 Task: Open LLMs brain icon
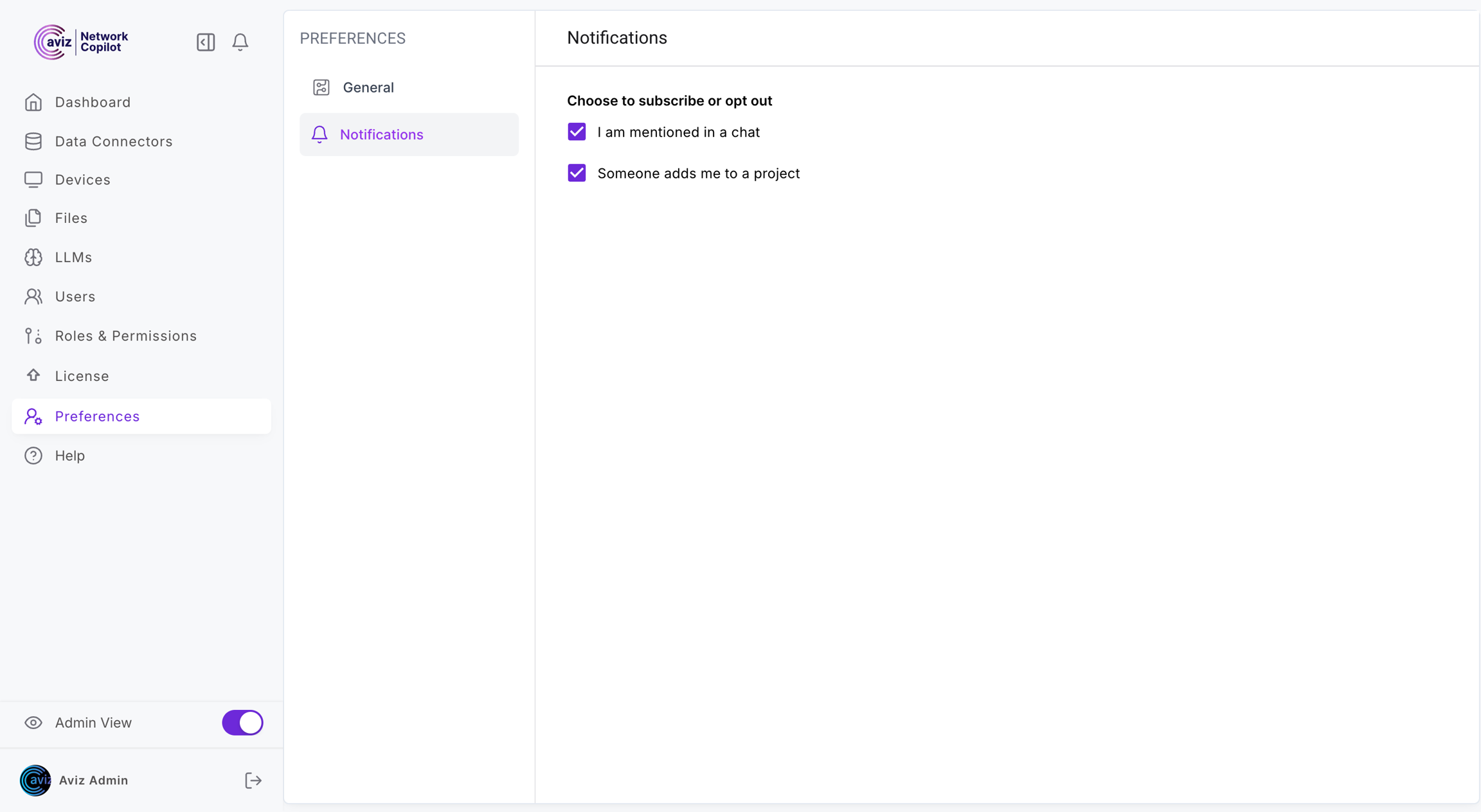pyautogui.click(x=33, y=257)
